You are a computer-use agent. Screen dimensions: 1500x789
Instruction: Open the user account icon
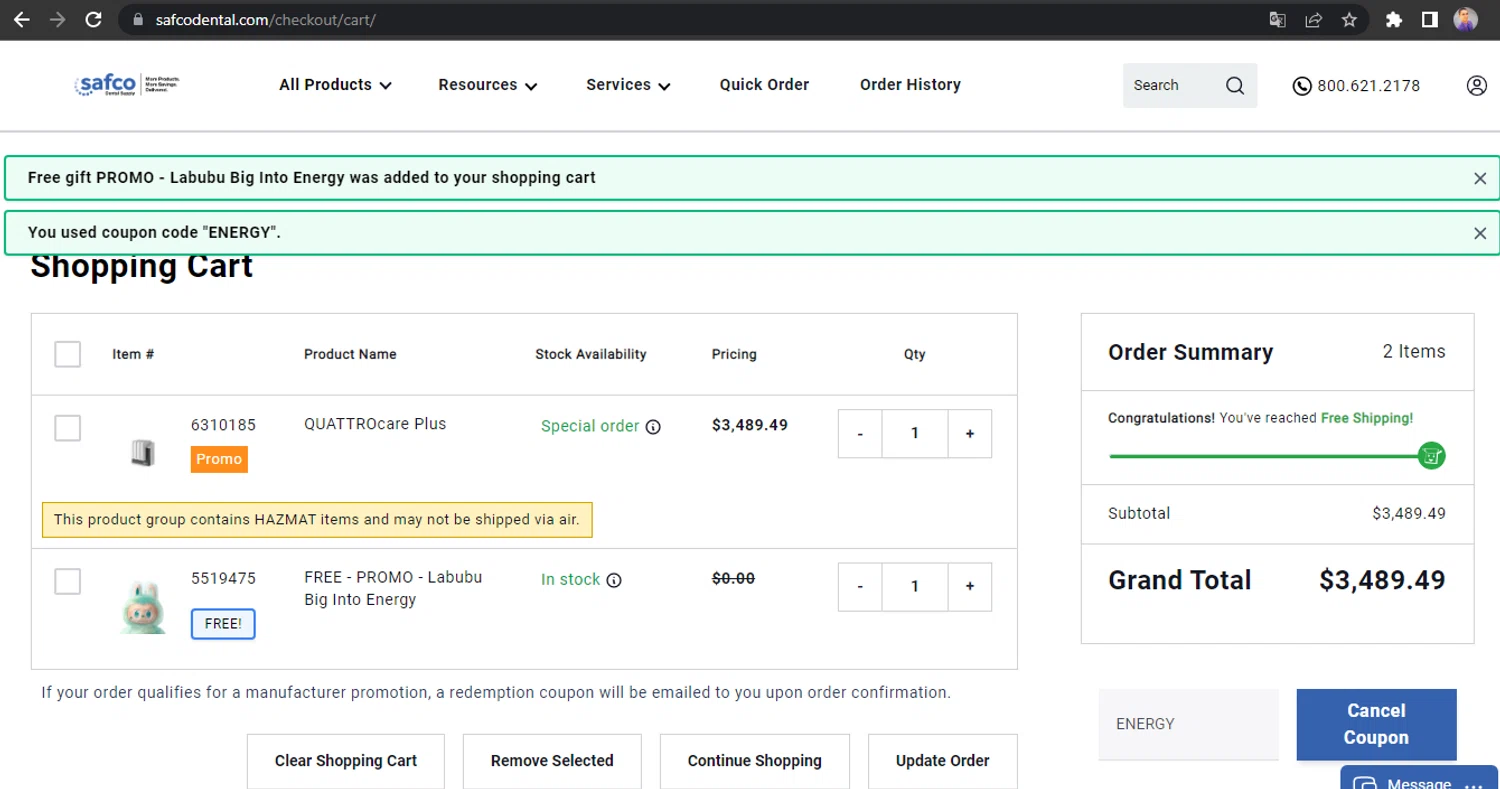click(1477, 85)
